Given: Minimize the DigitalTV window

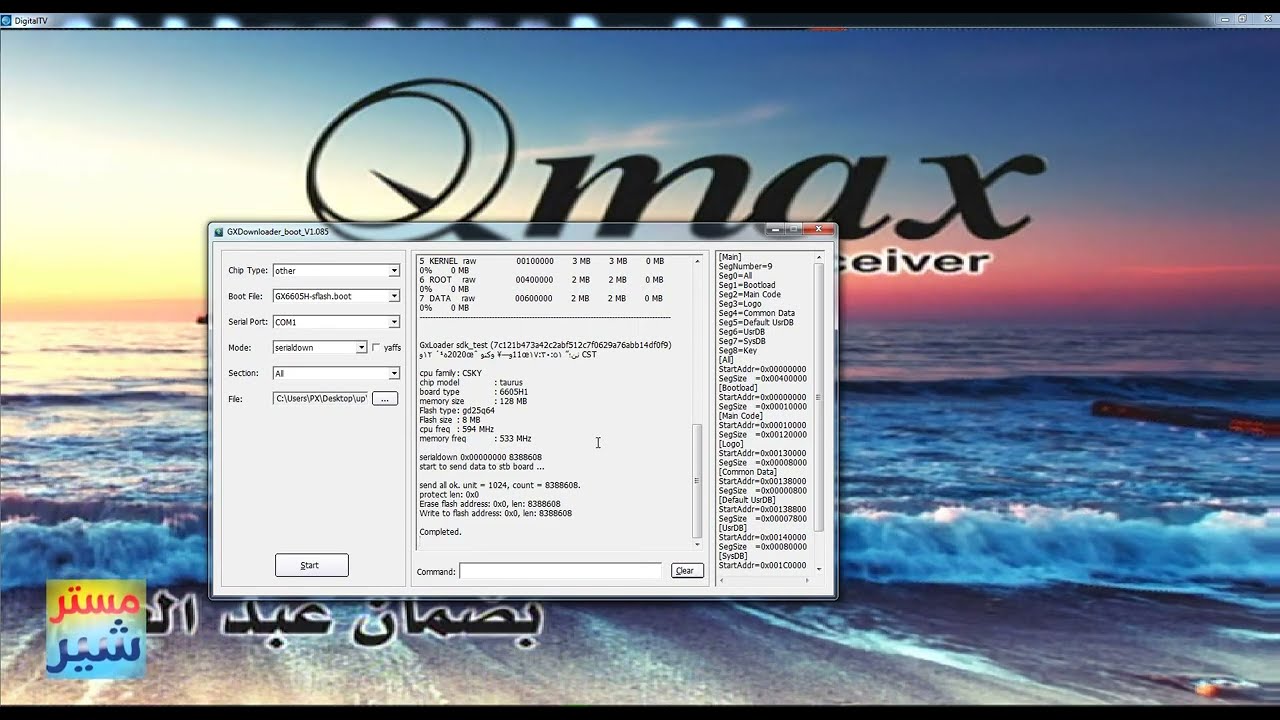Looking at the screenshot, I should (x=1227, y=19).
